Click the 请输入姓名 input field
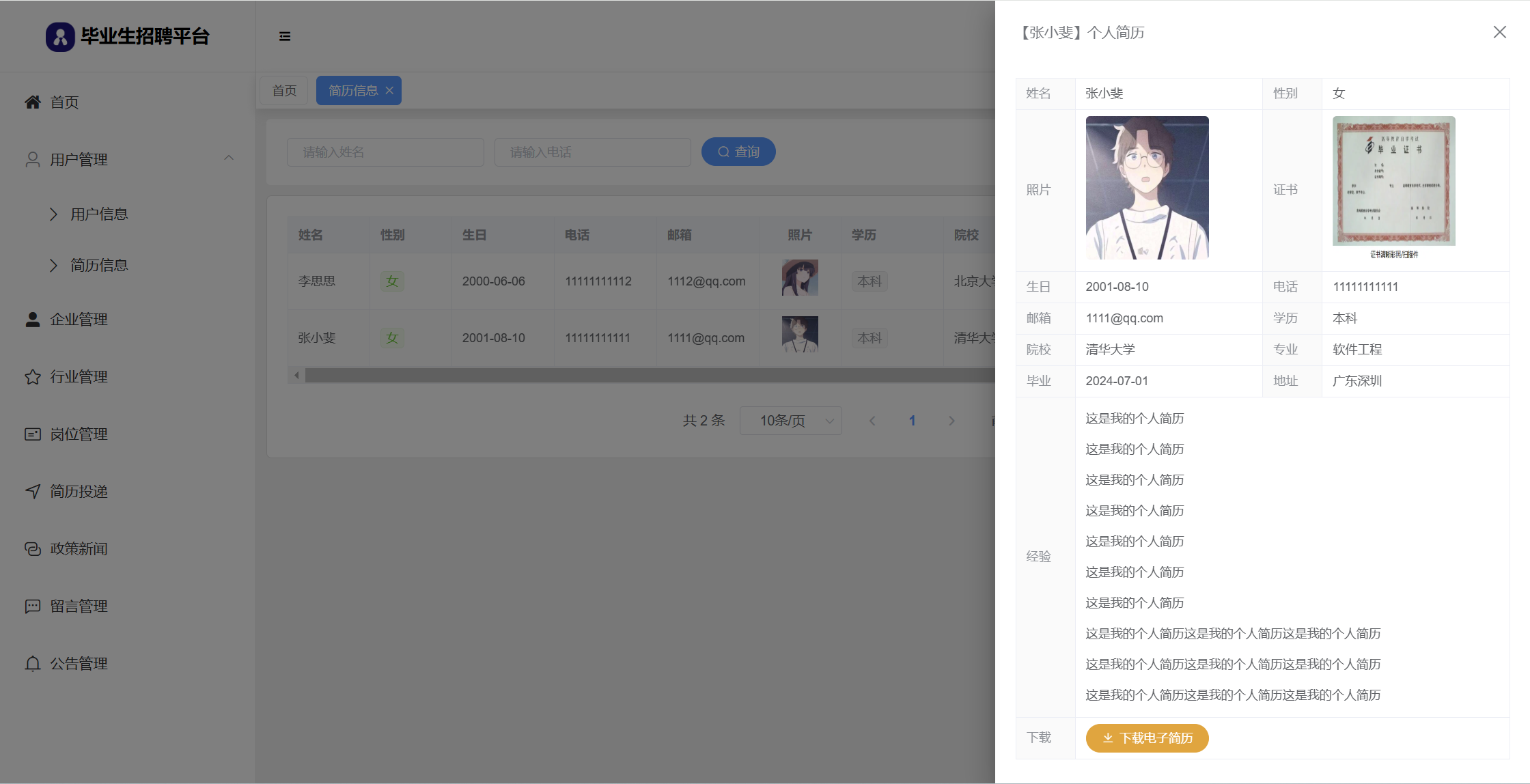Viewport: 1530px width, 784px height. tap(385, 152)
